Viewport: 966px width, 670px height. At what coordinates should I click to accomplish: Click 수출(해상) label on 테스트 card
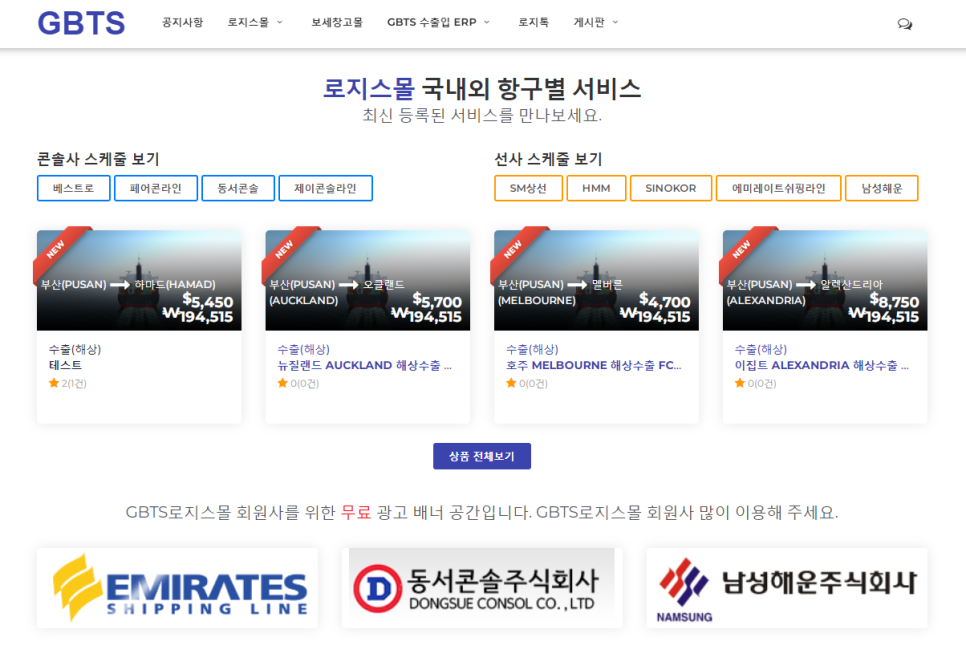(x=75, y=349)
